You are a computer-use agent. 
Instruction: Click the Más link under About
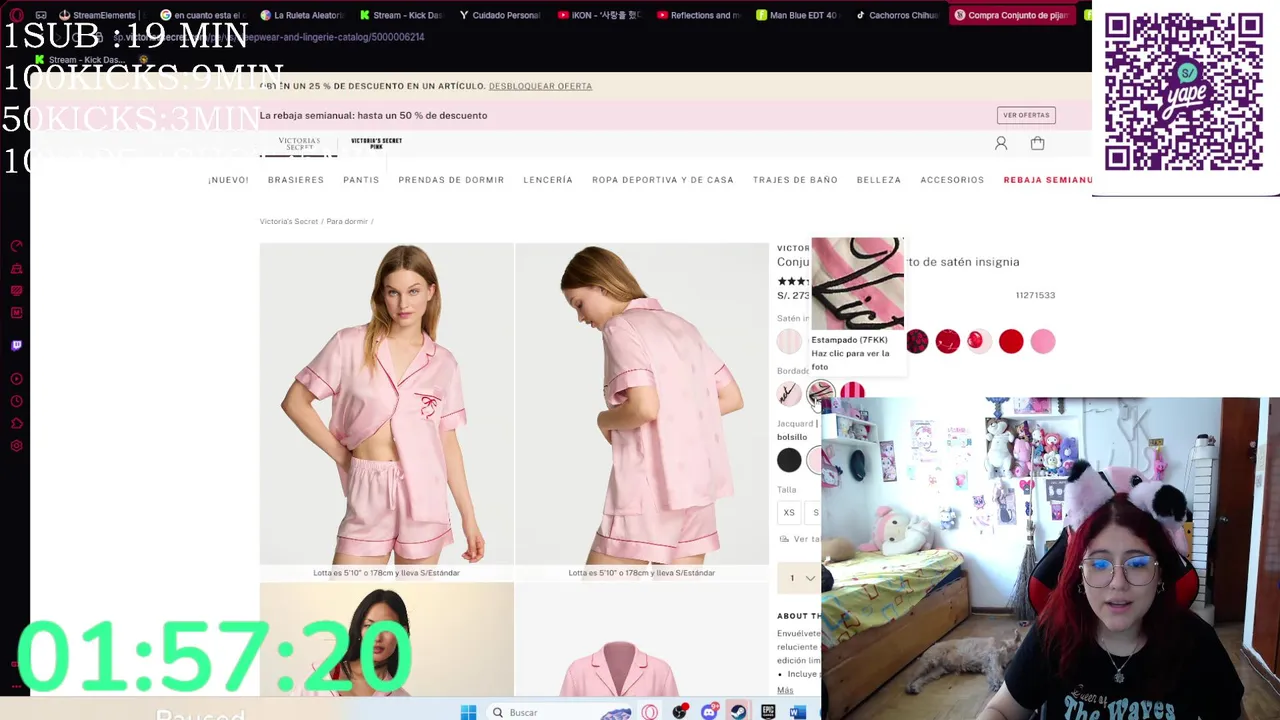pyautogui.click(x=785, y=690)
